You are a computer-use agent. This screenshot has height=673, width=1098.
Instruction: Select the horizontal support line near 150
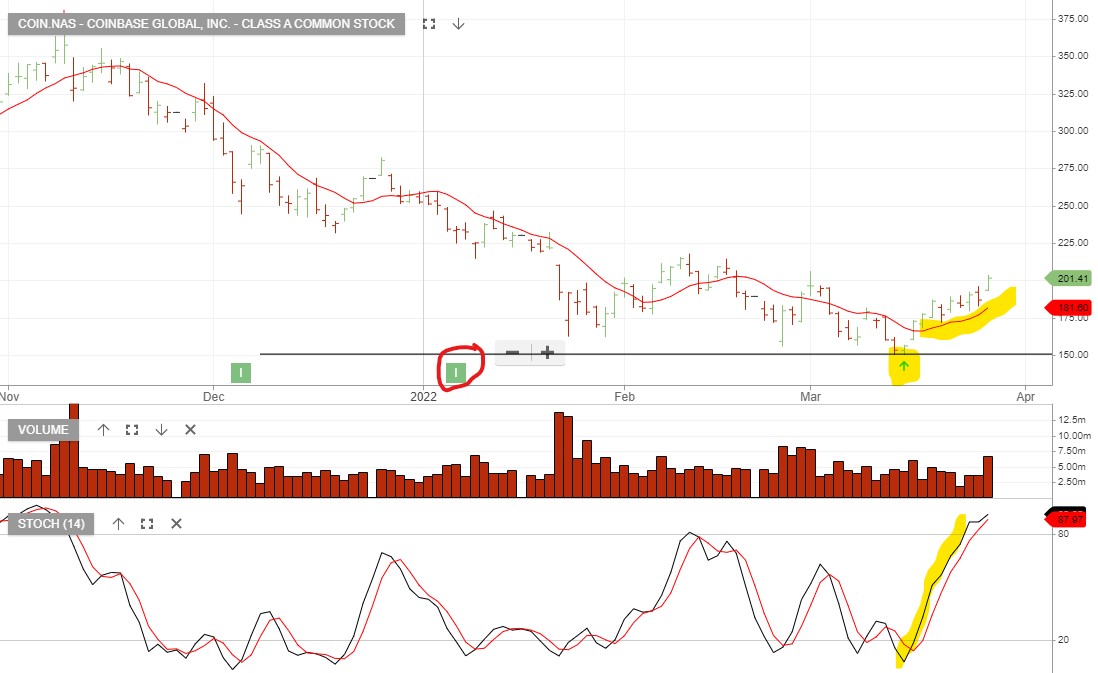tap(700, 354)
